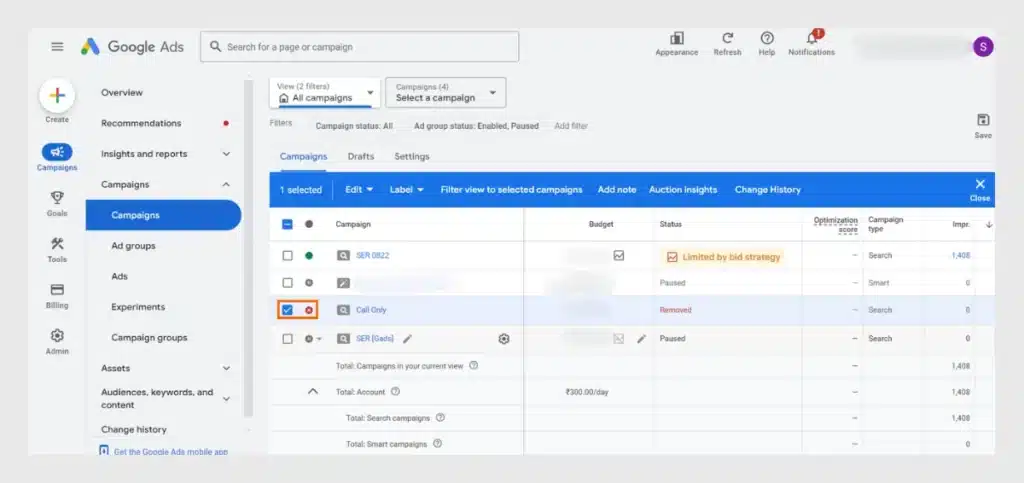Expand the Assets sidebar section

[x=226, y=368]
